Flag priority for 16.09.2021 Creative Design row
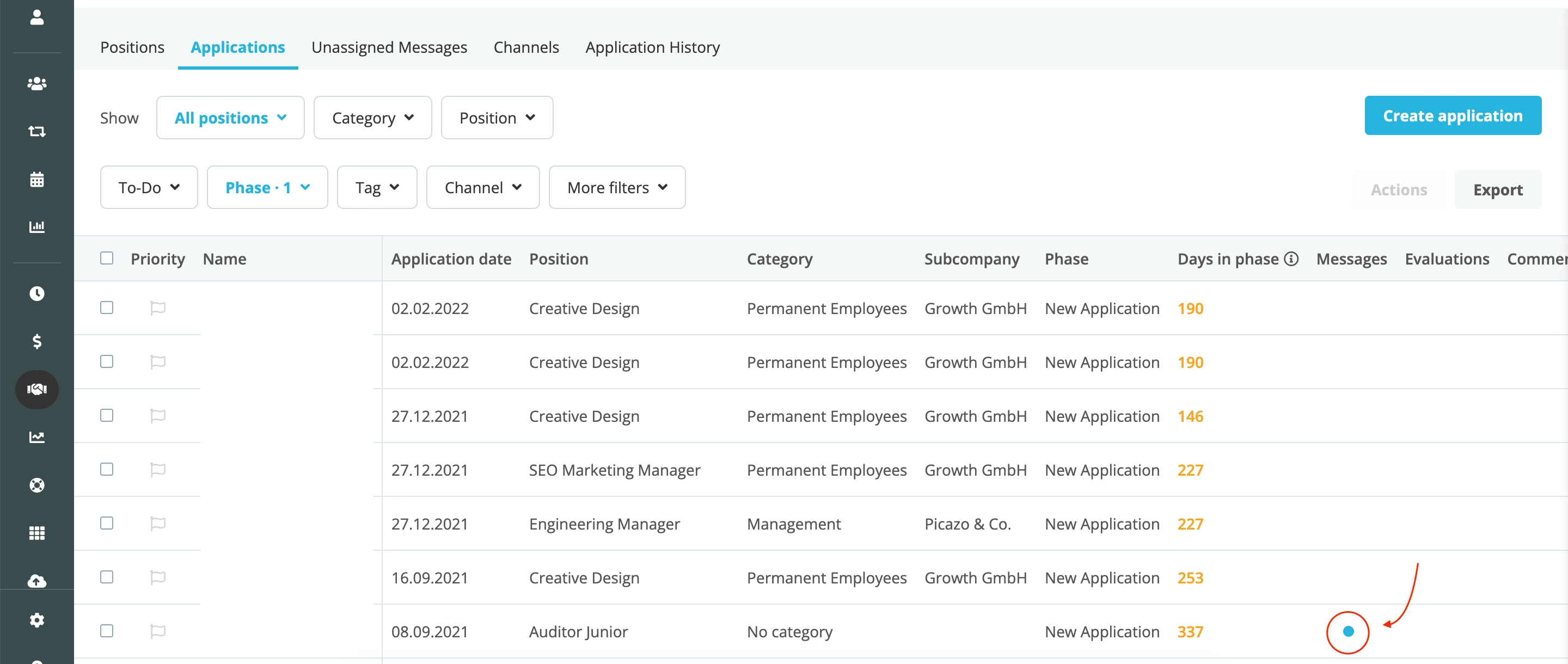Image resolution: width=1568 pixels, height=664 pixels. click(158, 577)
